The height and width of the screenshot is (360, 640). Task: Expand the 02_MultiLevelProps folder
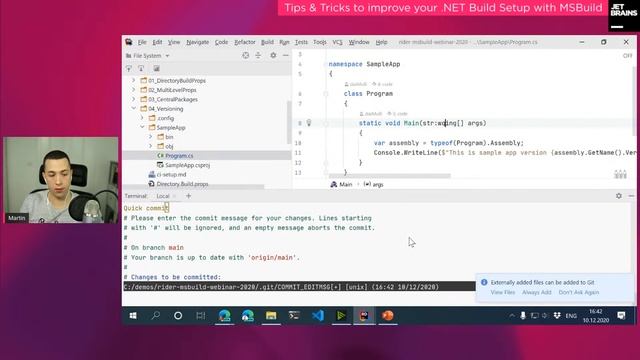click(133, 90)
